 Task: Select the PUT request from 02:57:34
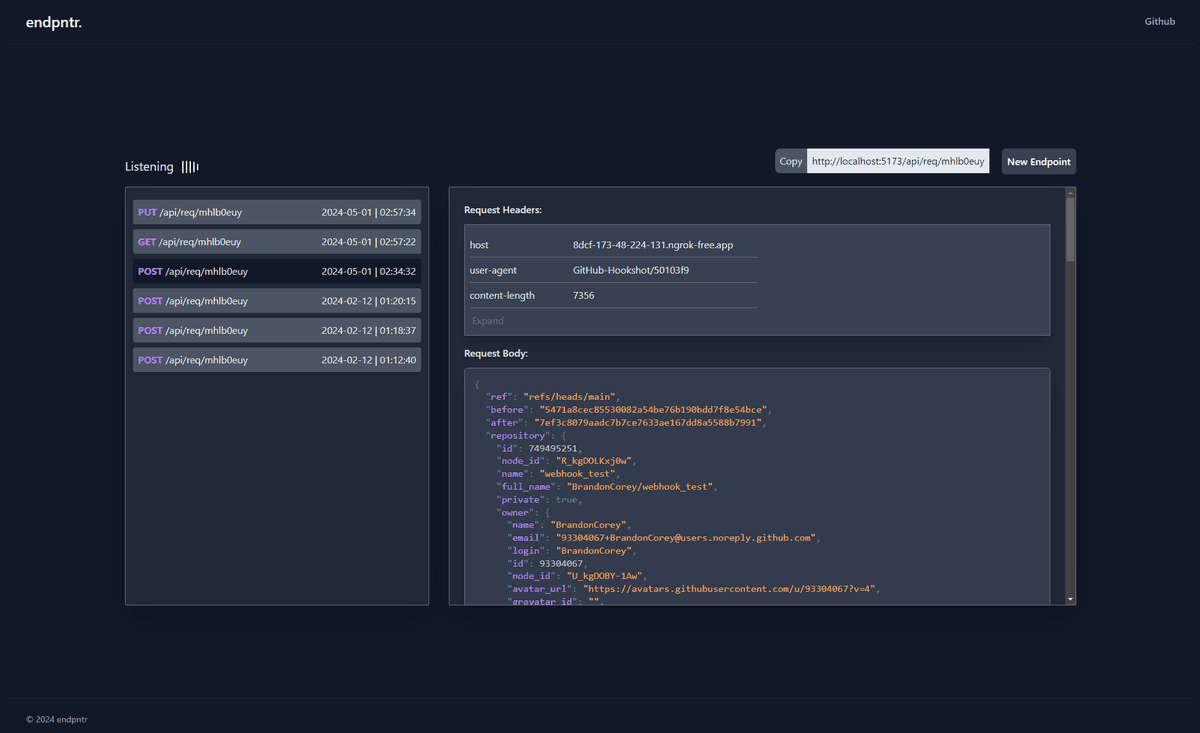pos(277,212)
